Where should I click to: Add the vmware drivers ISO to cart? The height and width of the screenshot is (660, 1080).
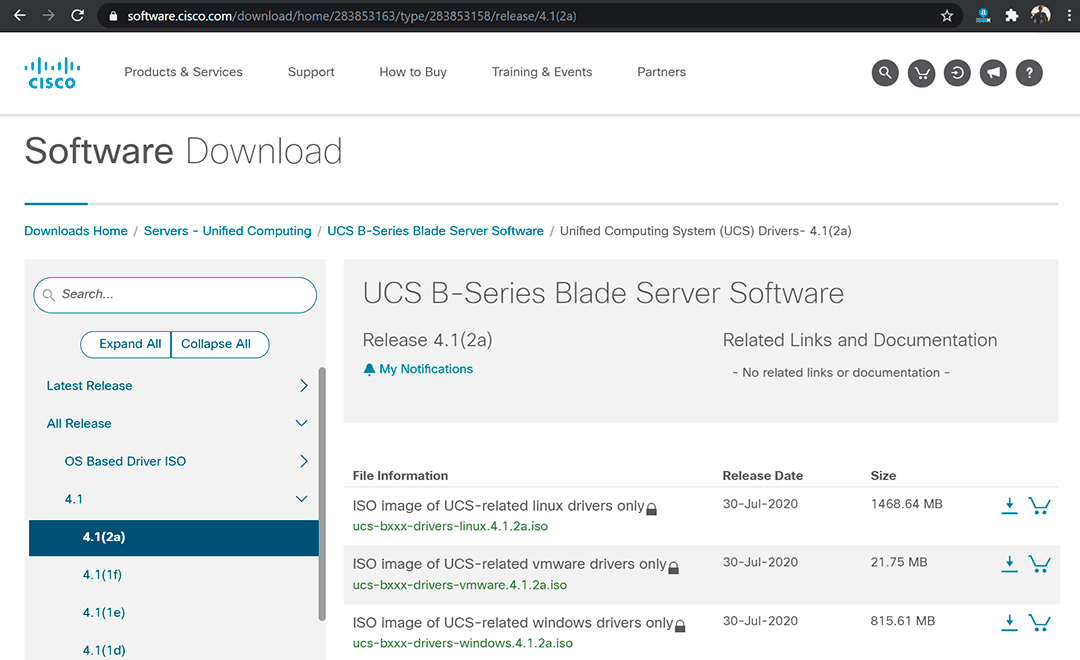pos(1040,564)
